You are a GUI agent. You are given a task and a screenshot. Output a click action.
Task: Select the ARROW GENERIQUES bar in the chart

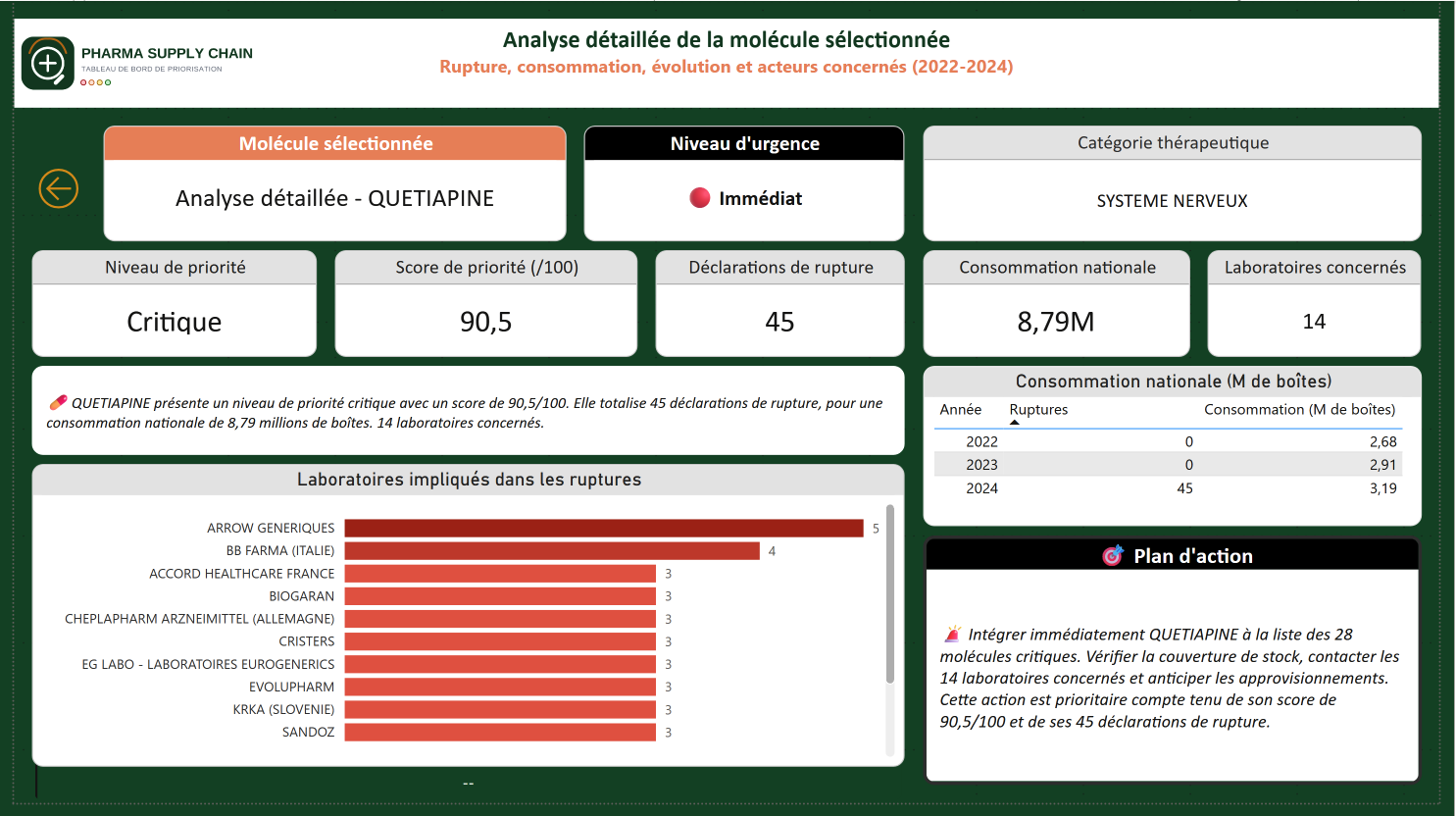click(604, 528)
